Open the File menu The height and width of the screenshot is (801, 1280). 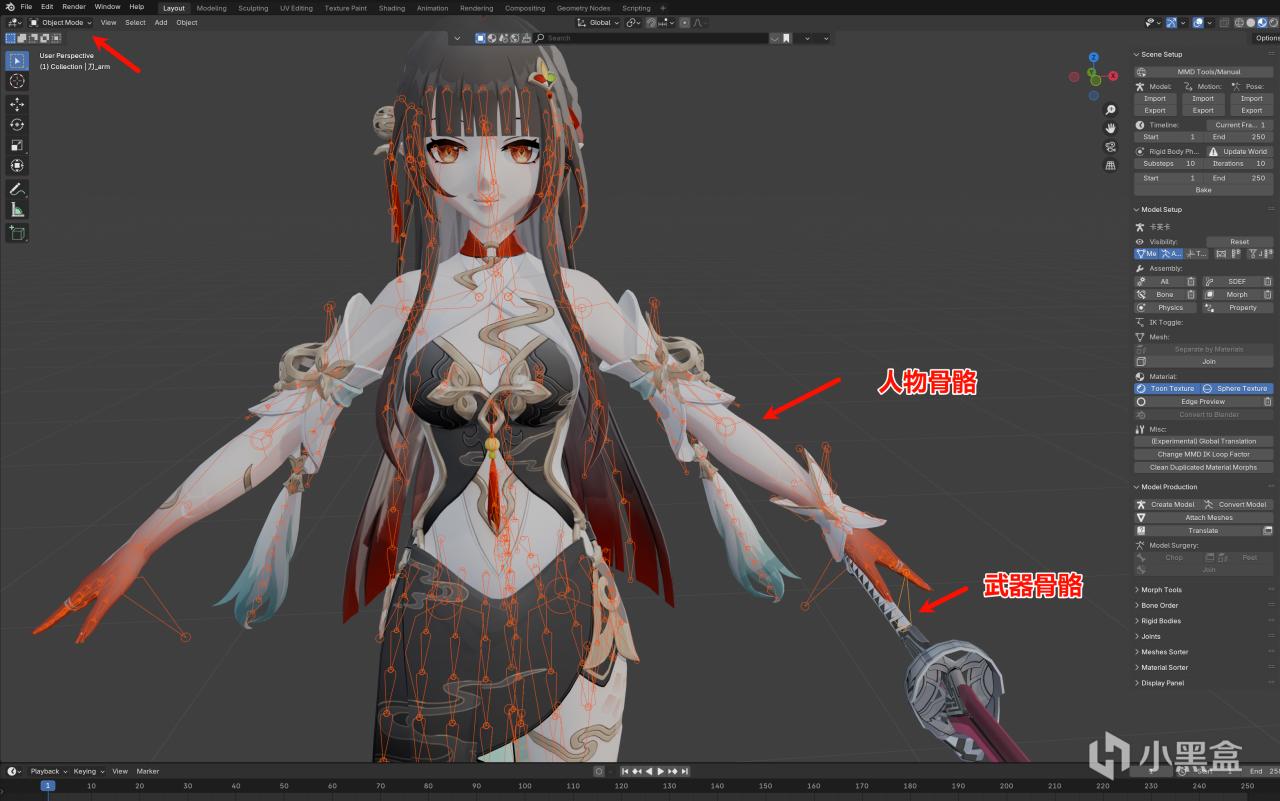[26, 7]
